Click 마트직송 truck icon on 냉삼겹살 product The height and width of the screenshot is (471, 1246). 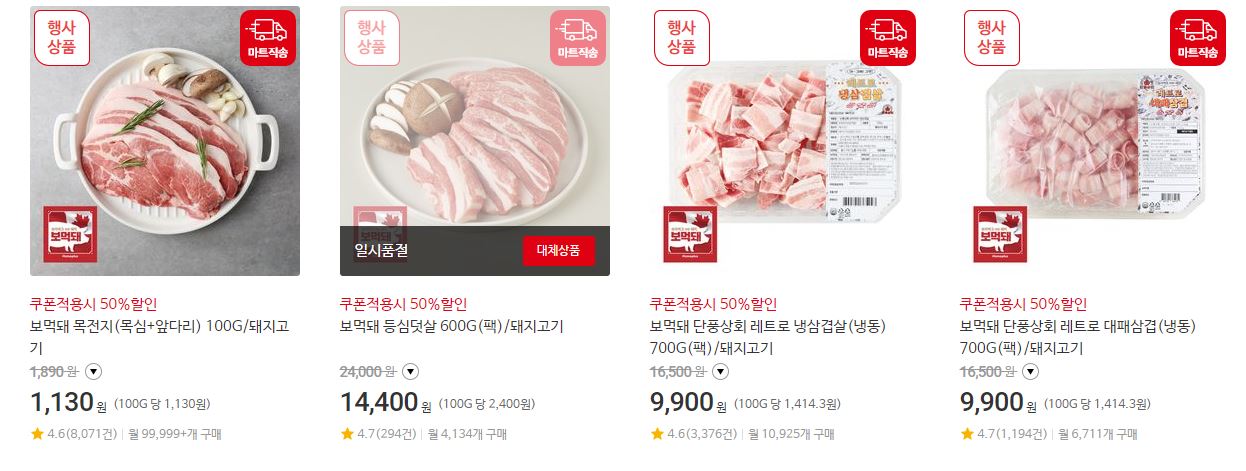888,38
